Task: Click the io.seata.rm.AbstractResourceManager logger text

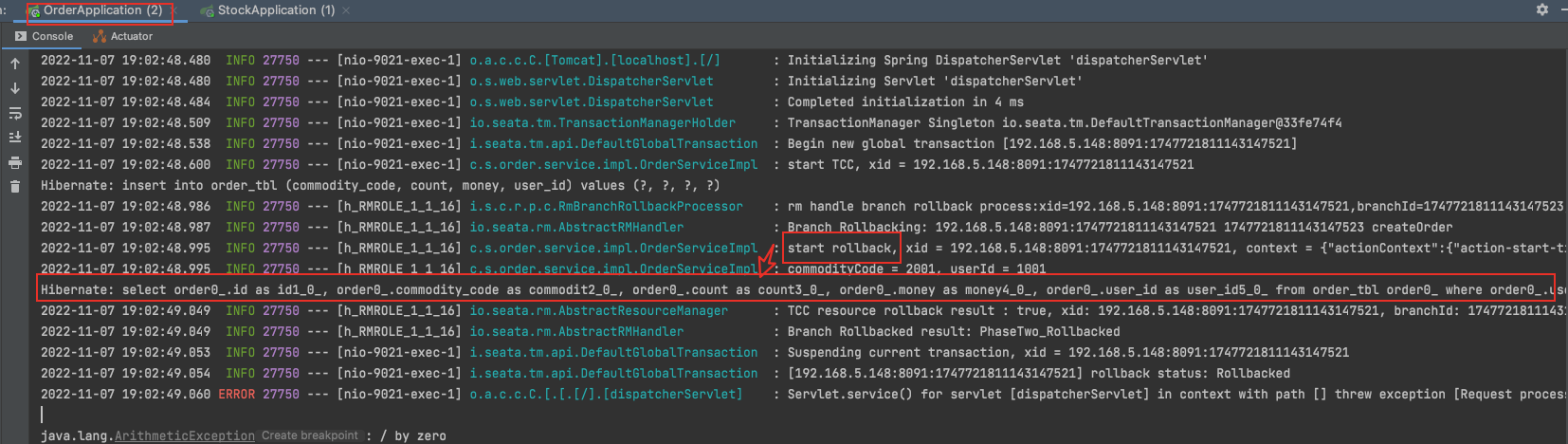Action: [x=599, y=310]
